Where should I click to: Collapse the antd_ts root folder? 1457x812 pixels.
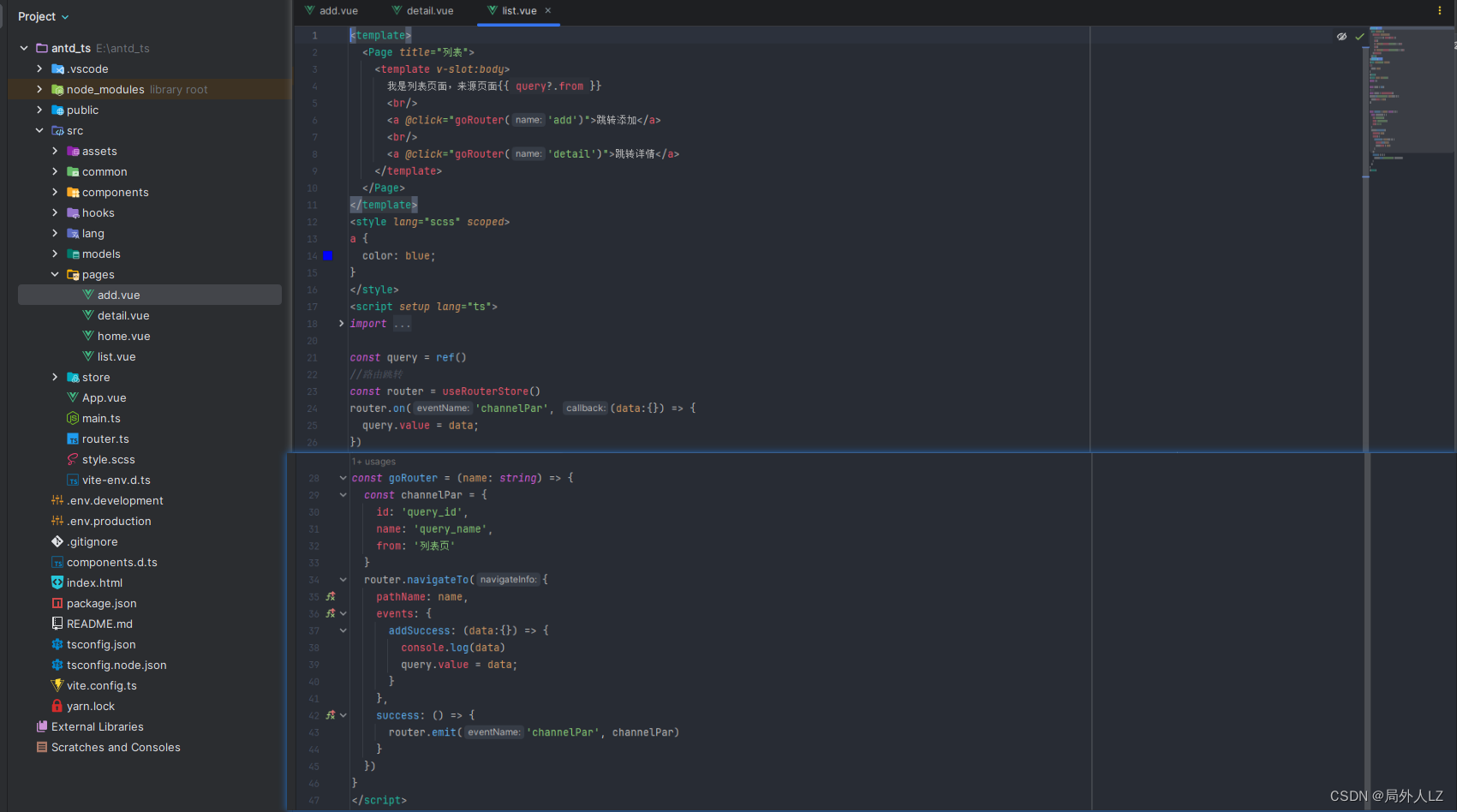(x=24, y=48)
